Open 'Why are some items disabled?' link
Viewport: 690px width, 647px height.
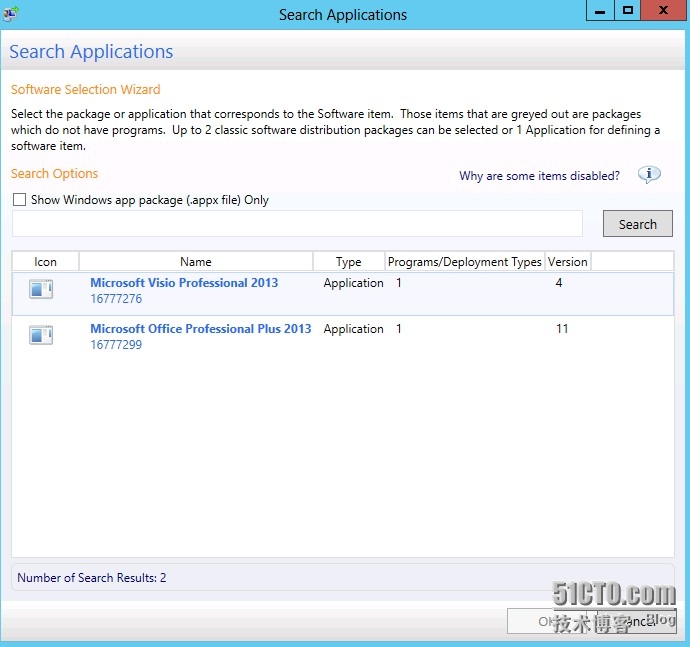[x=539, y=176]
